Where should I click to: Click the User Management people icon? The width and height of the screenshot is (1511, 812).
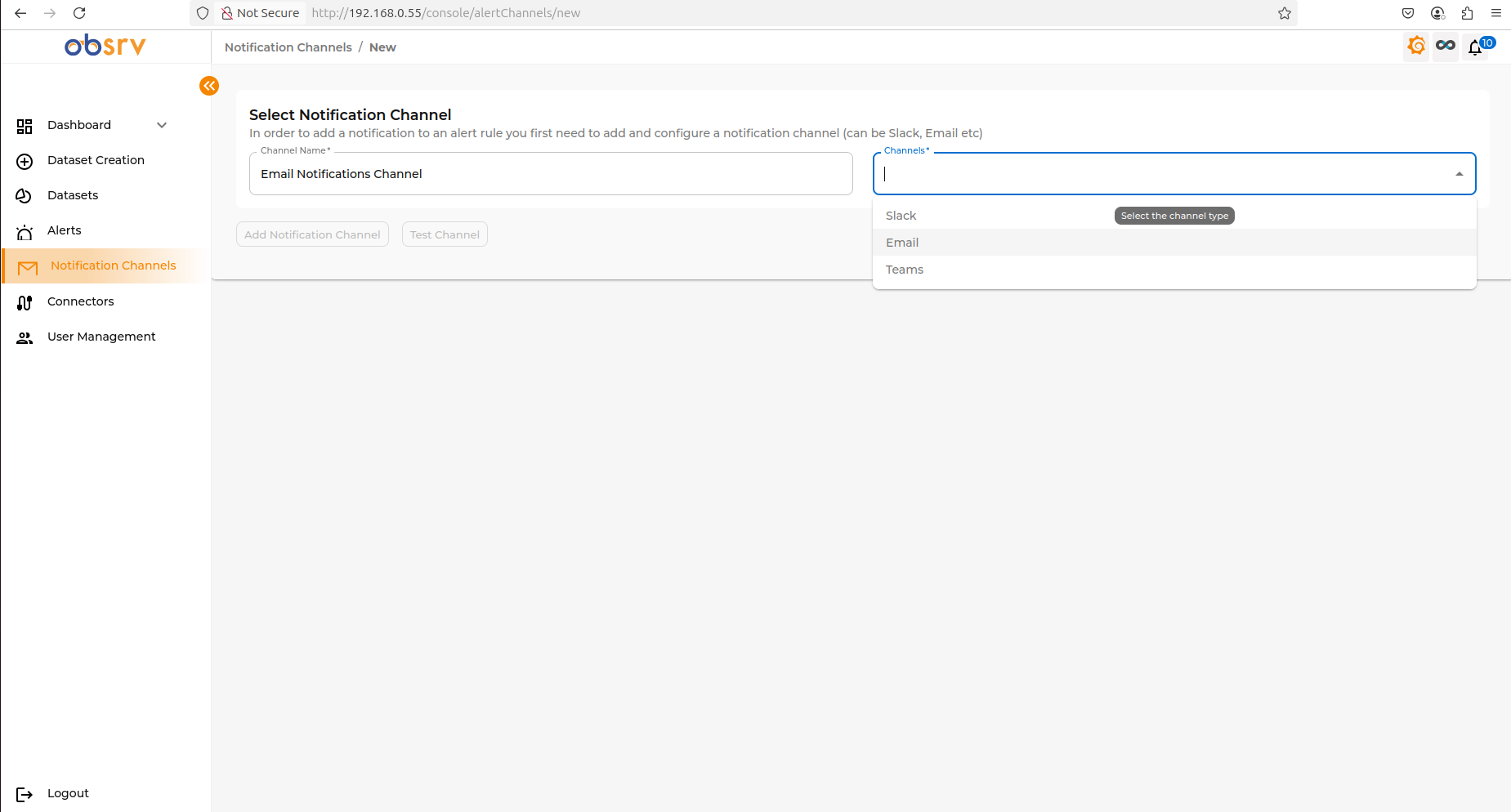pyautogui.click(x=25, y=337)
